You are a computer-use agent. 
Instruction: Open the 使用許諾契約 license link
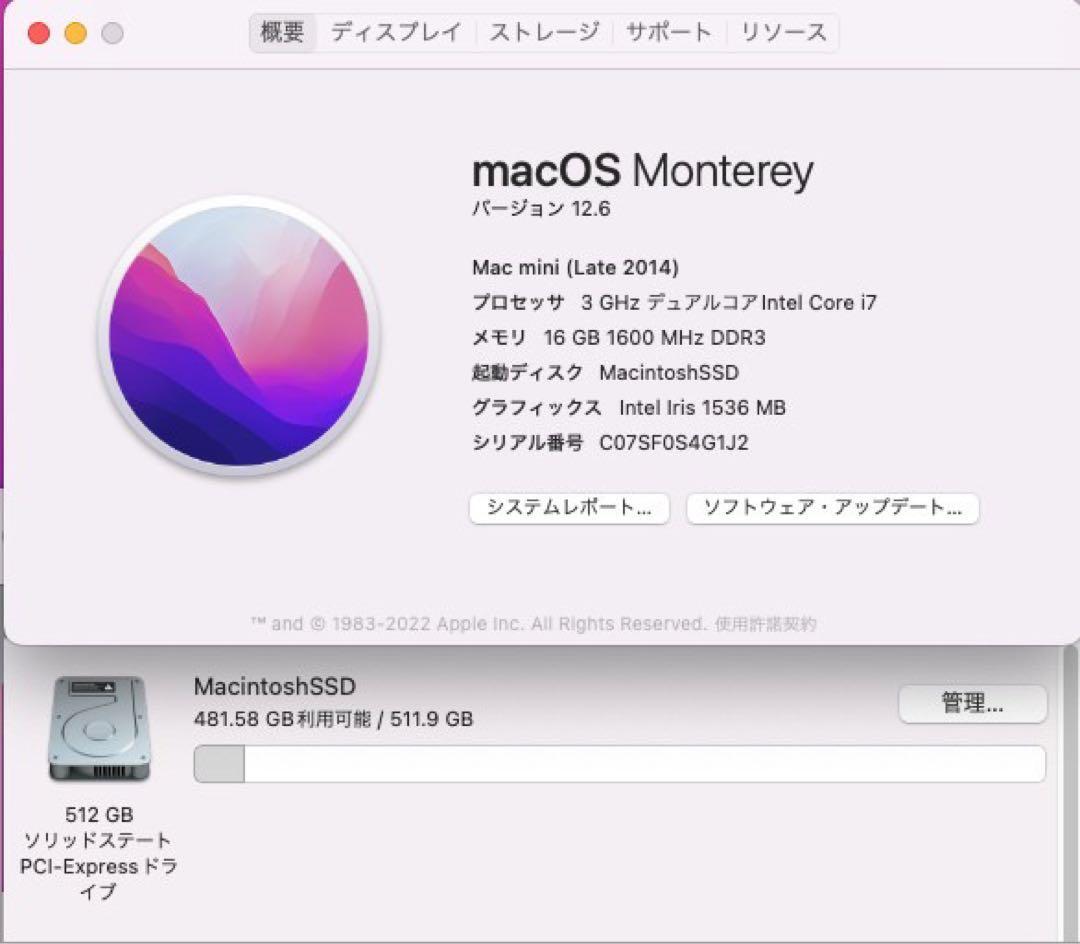coord(765,624)
